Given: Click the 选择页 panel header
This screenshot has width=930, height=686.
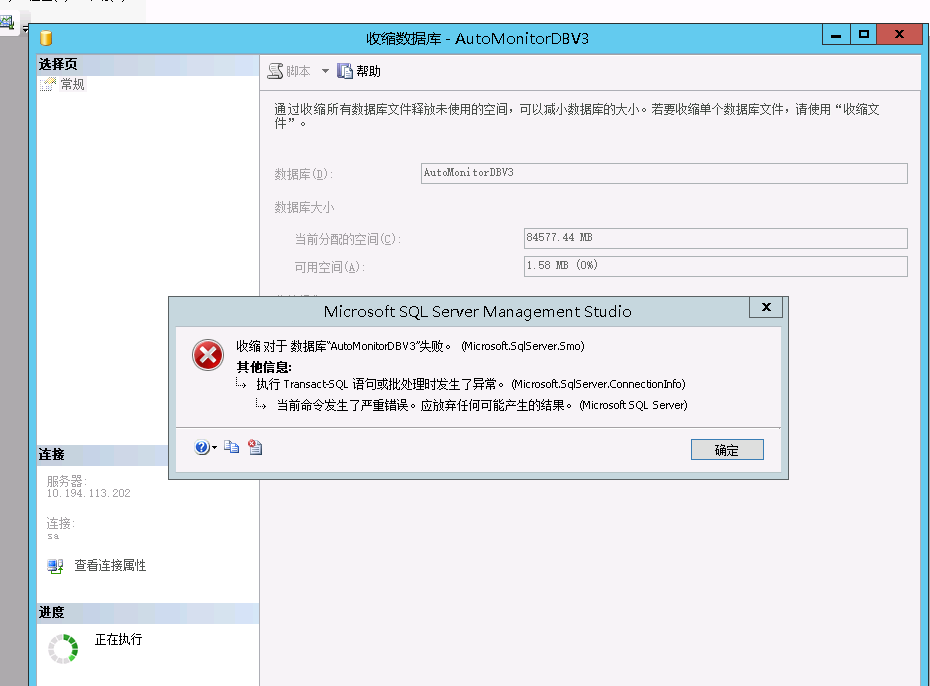Looking at the screenshot, I should click(x=148, y=64).
